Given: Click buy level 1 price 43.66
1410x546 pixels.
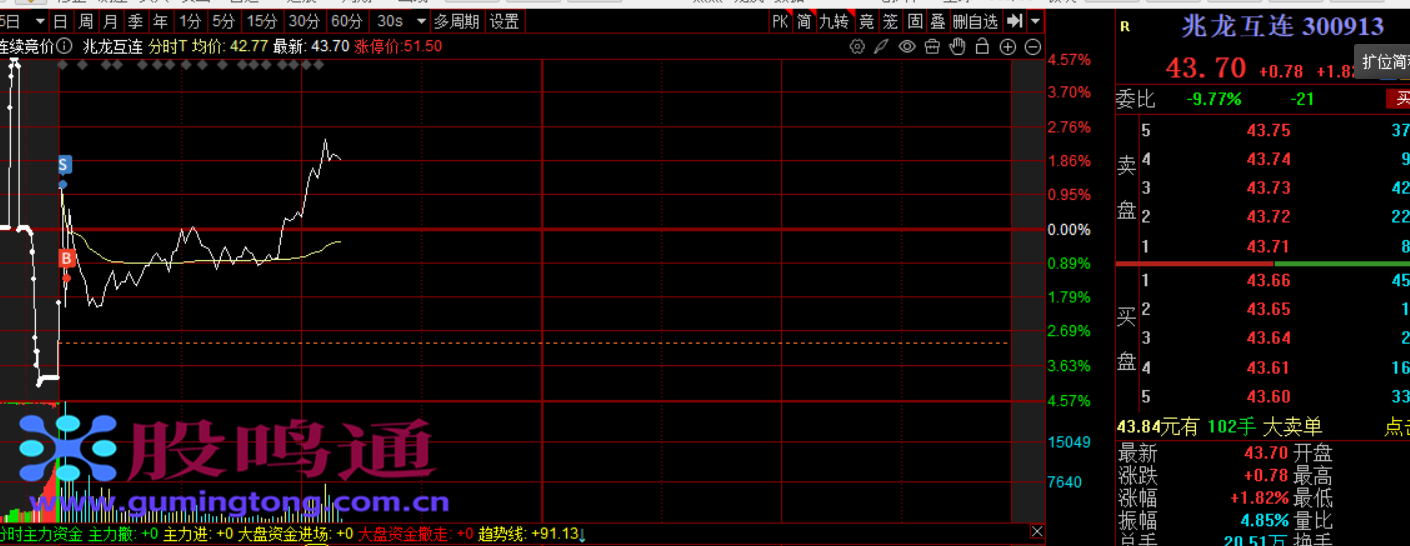Looking at the screenshot, I should pyautogui.click(x=1268, y=281).
